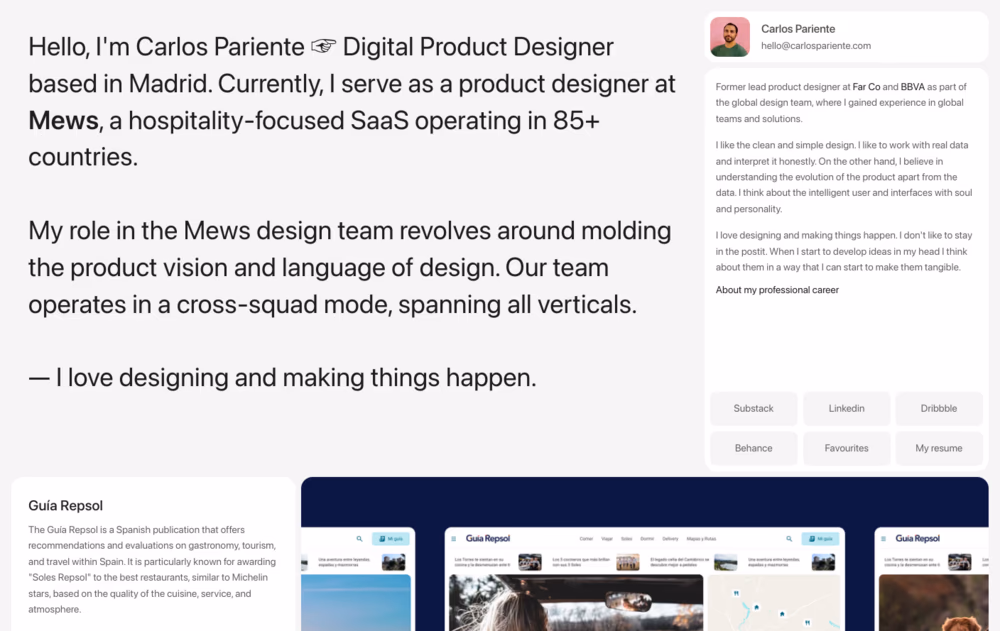1000x631 pixels.
Task: Click the 'I love designing and making things happen' tagline
Action: (x=283, y=378)
